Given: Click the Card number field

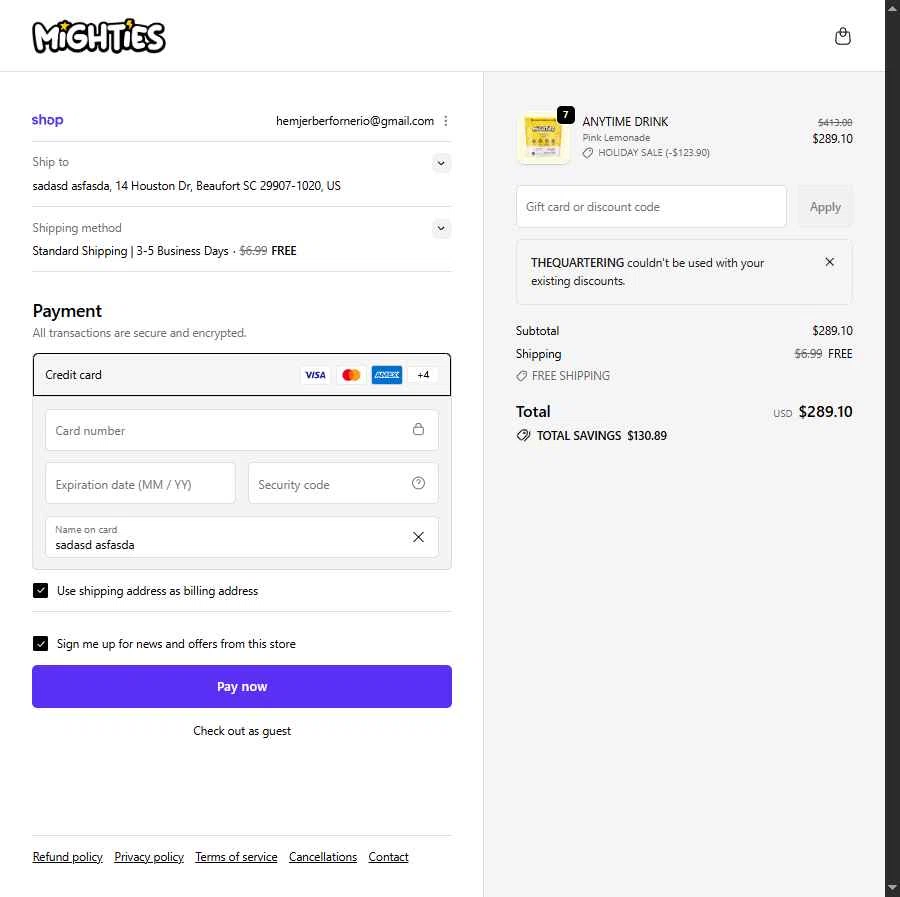Looking at the screenshot, I should pyautogui.click(x=242, y=430).
